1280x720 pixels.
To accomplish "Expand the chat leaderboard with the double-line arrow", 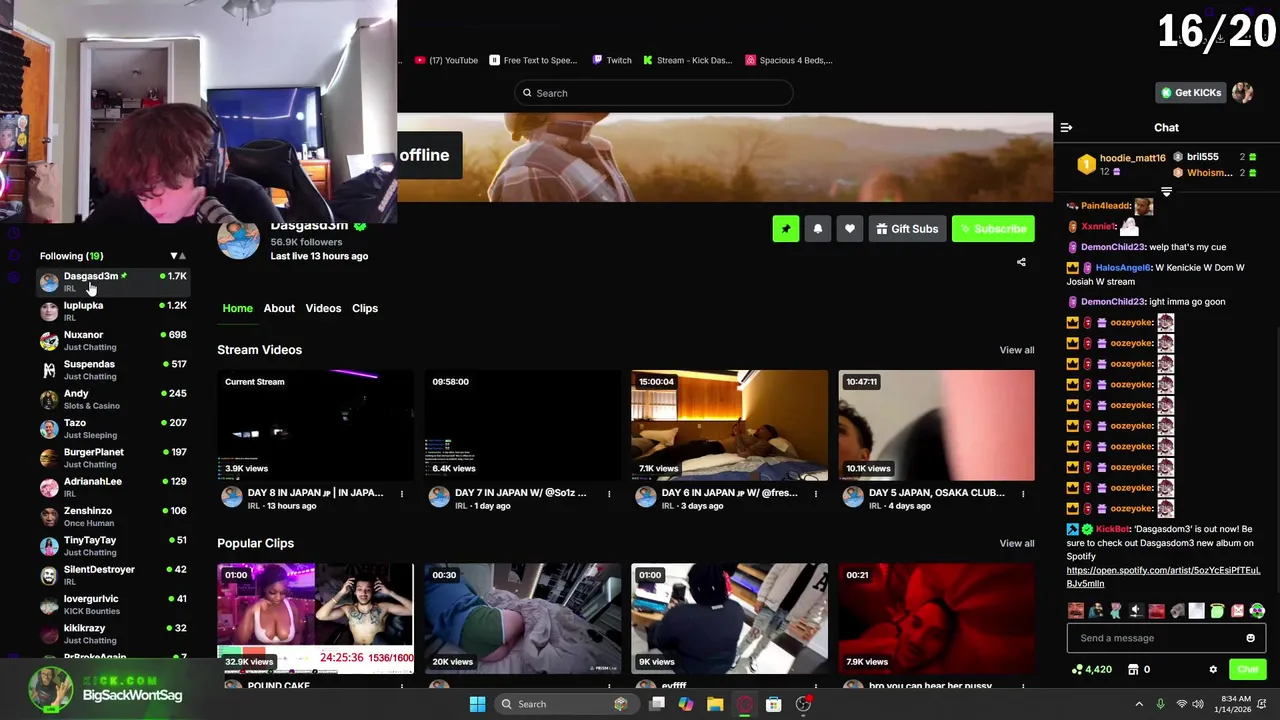I will pos(1166,191).
